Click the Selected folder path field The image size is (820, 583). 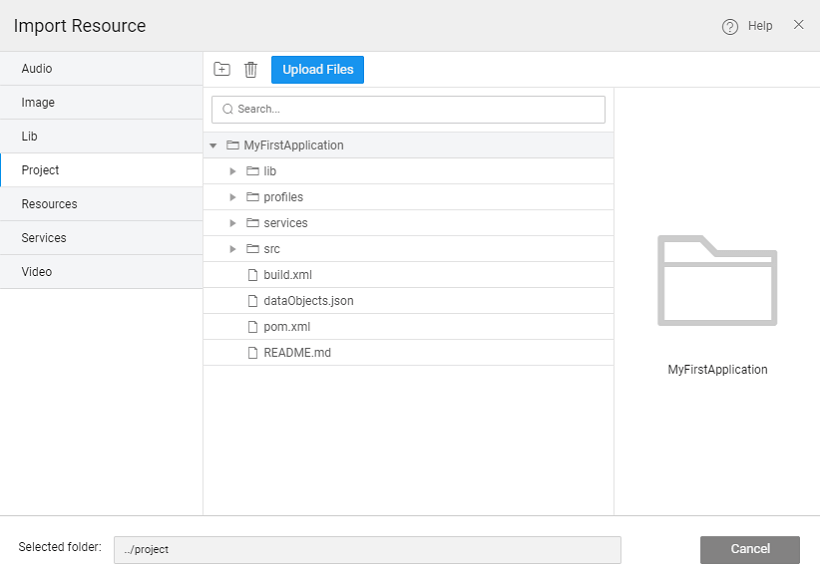pyautogui.click(x=370, y=549)
